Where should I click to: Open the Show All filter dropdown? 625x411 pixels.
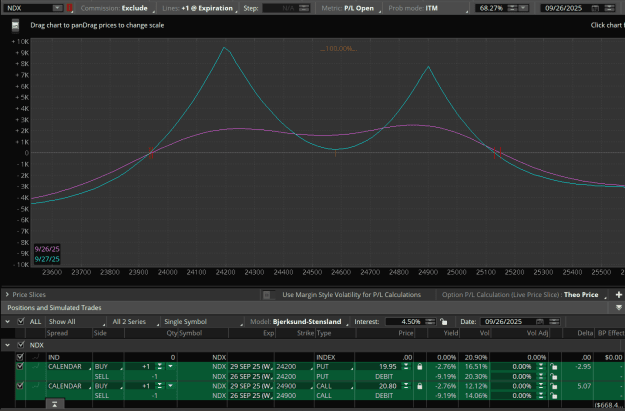tap(77, 322)
